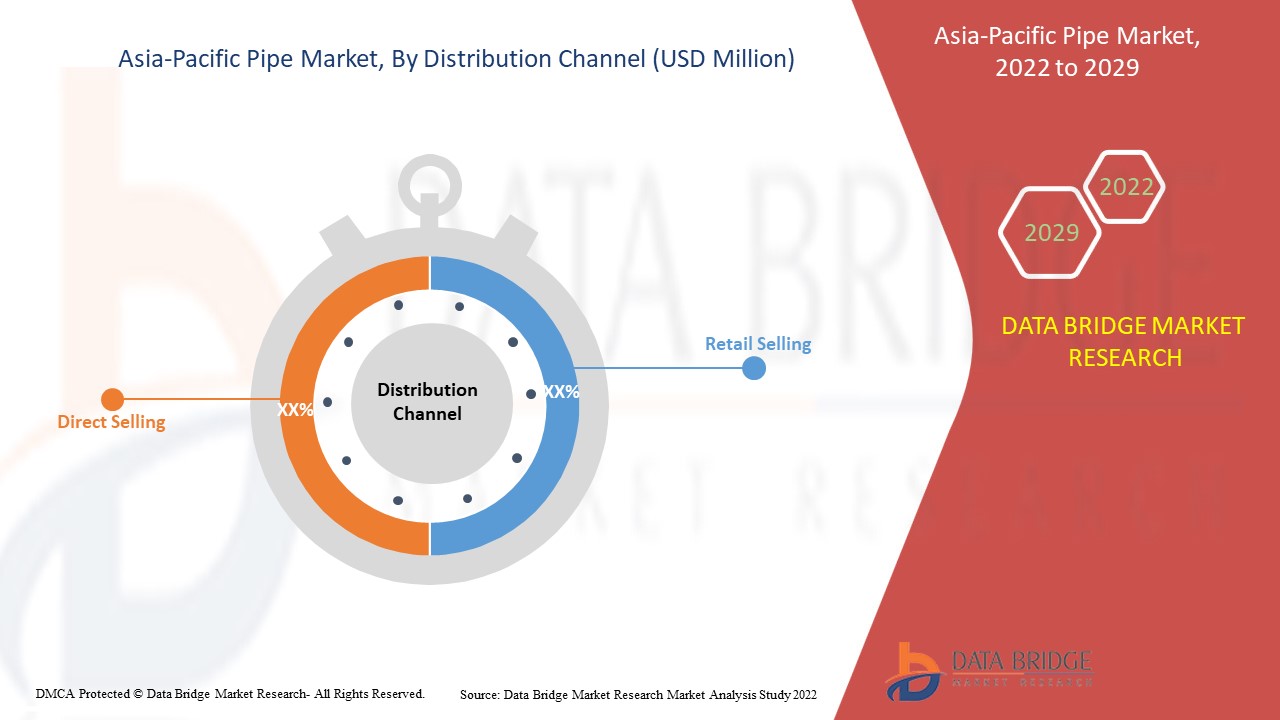Expand the Direct Selling XX% label

point(297,408)
